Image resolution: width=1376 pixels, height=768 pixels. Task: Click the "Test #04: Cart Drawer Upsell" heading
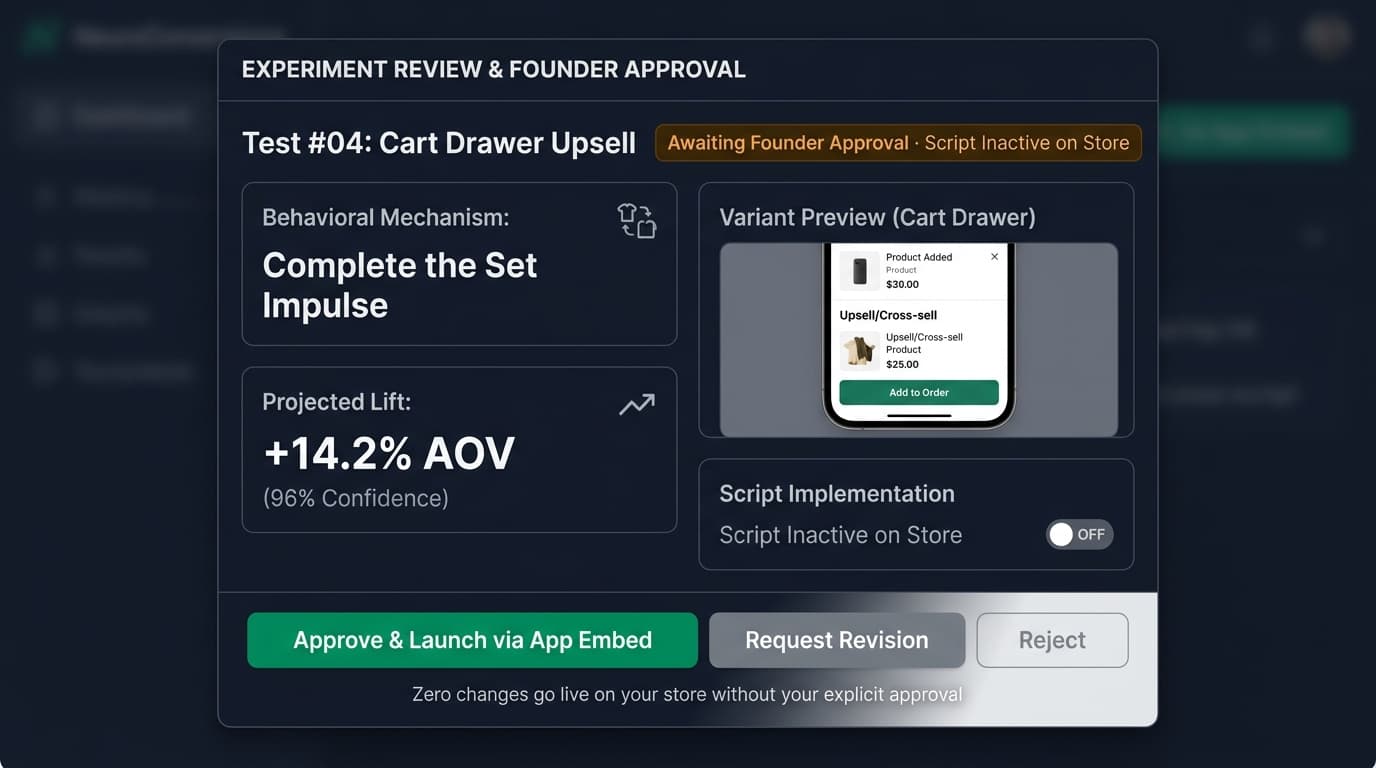click(x=439, y=143)
